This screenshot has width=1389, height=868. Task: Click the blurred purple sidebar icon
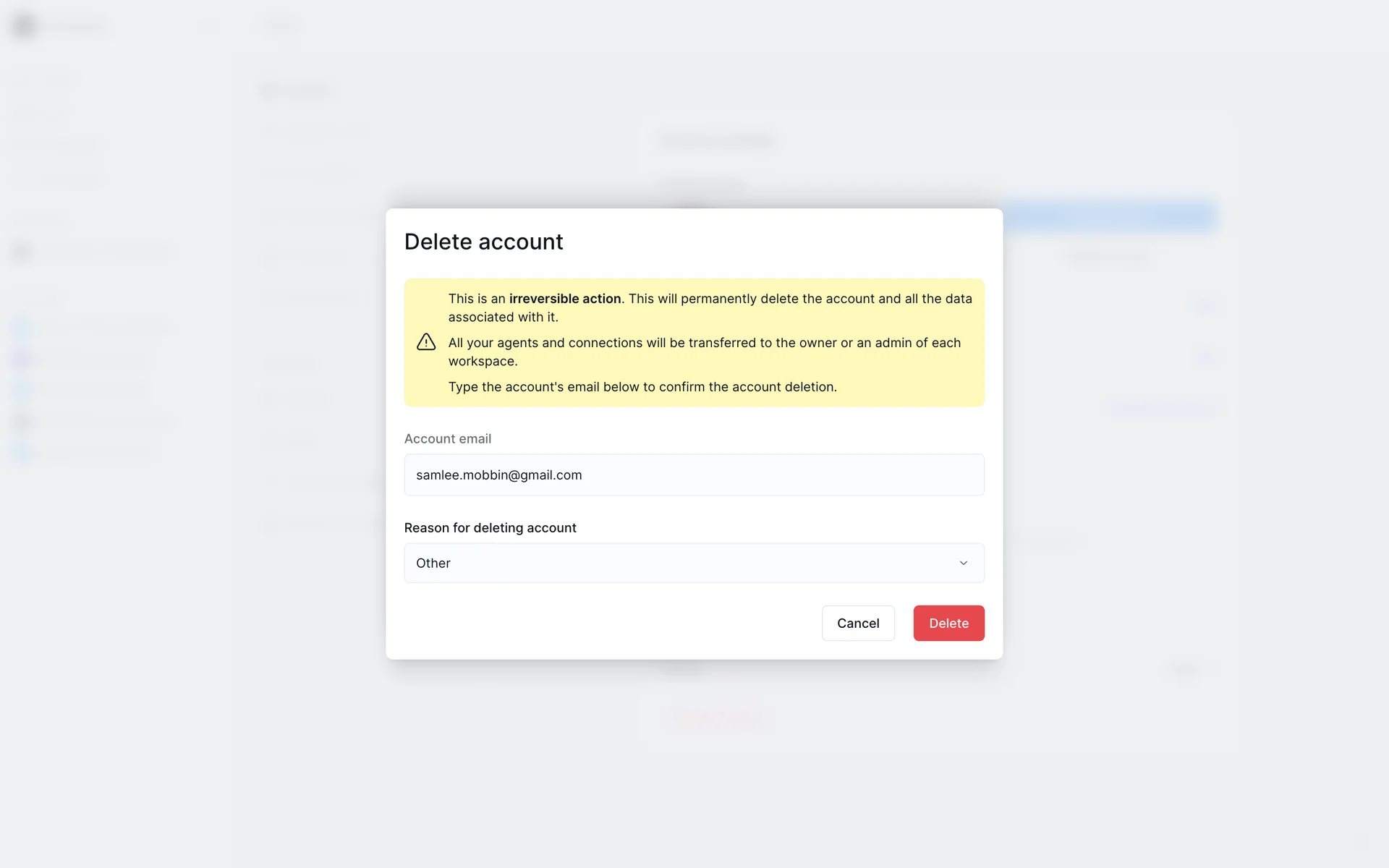pos(22,358)
